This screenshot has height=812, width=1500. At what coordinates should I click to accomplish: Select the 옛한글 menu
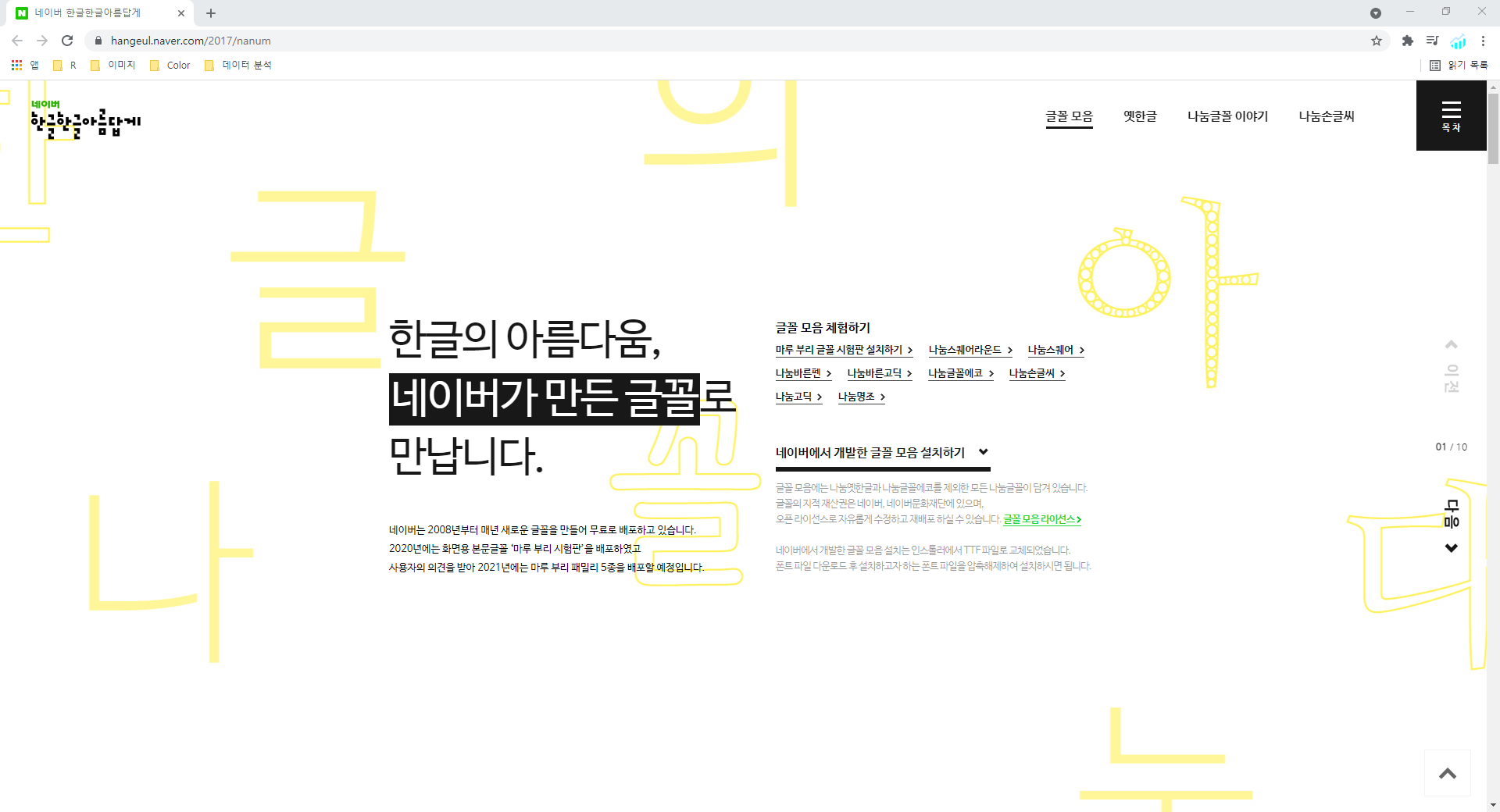pyautogui.click(x=1140, y=116)
